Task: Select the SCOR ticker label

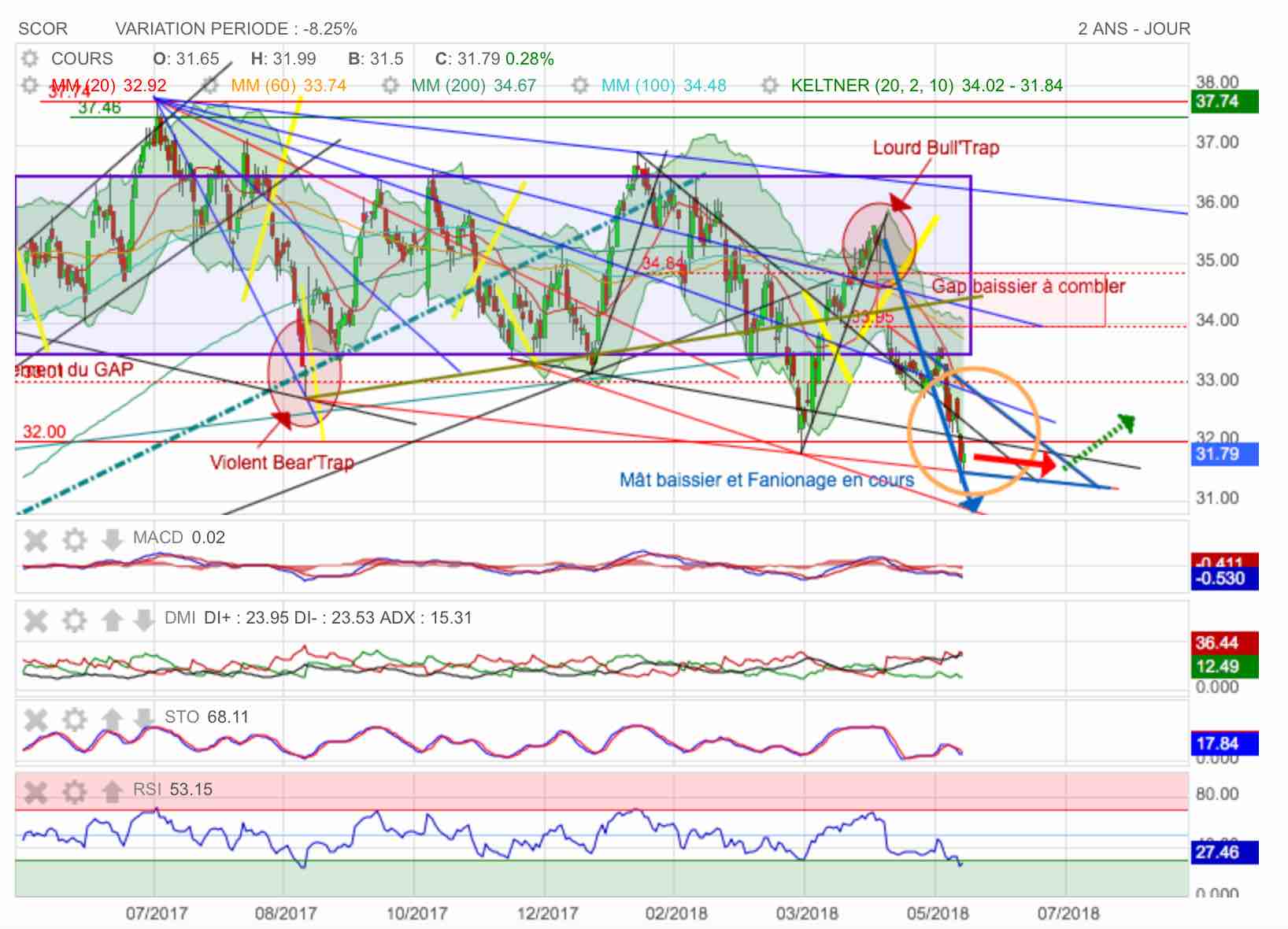Action: pyautogui.click(x=43, y=29)
